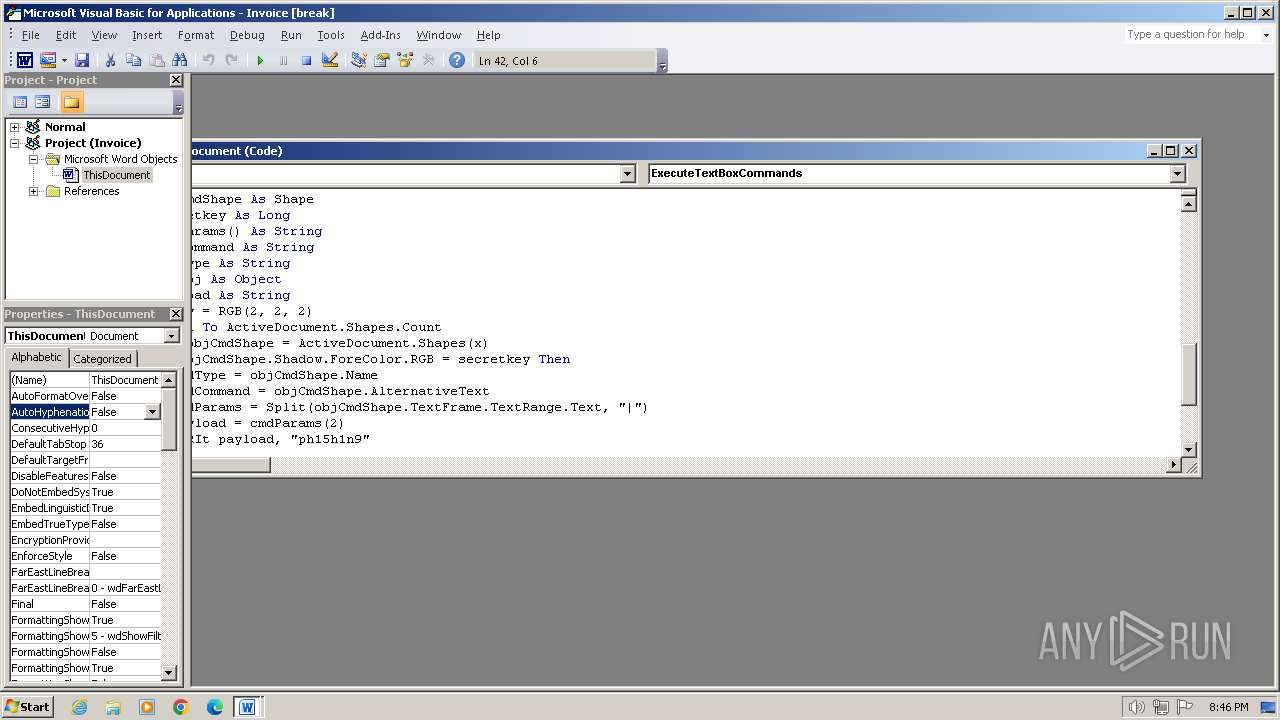This screenshot has height=720, width=1280.
Task: Click the Break pause icon
Action: [283, 60]
